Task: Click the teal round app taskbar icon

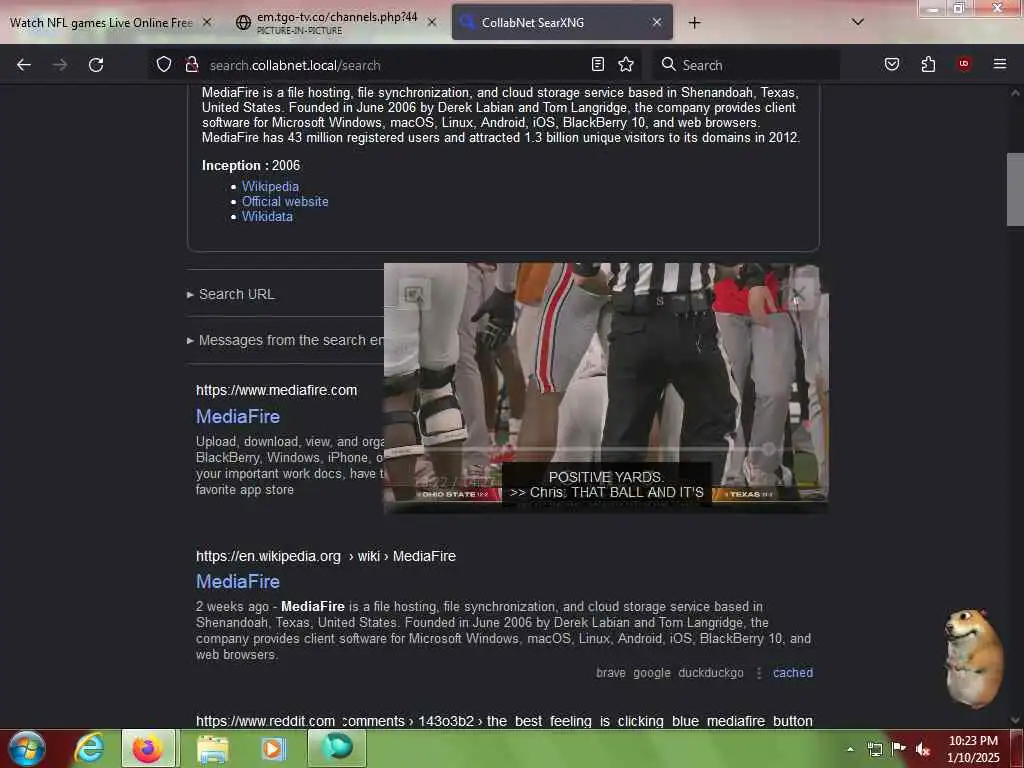Action: tap(336, 748)
